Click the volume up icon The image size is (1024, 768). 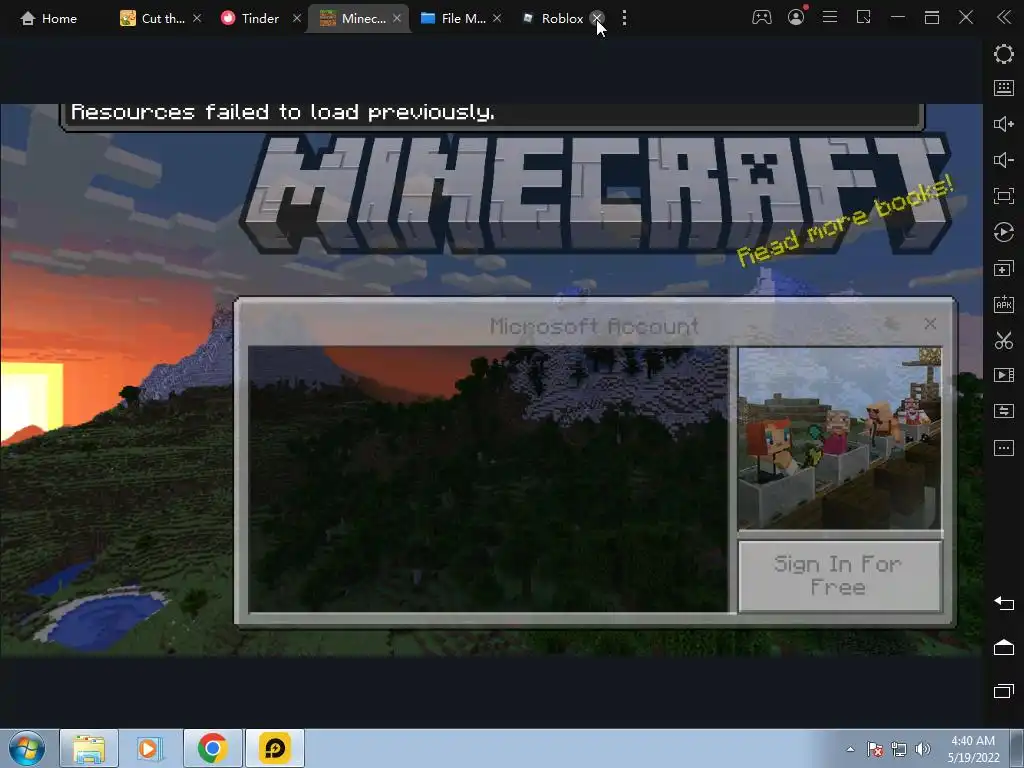coord(1004,124)
